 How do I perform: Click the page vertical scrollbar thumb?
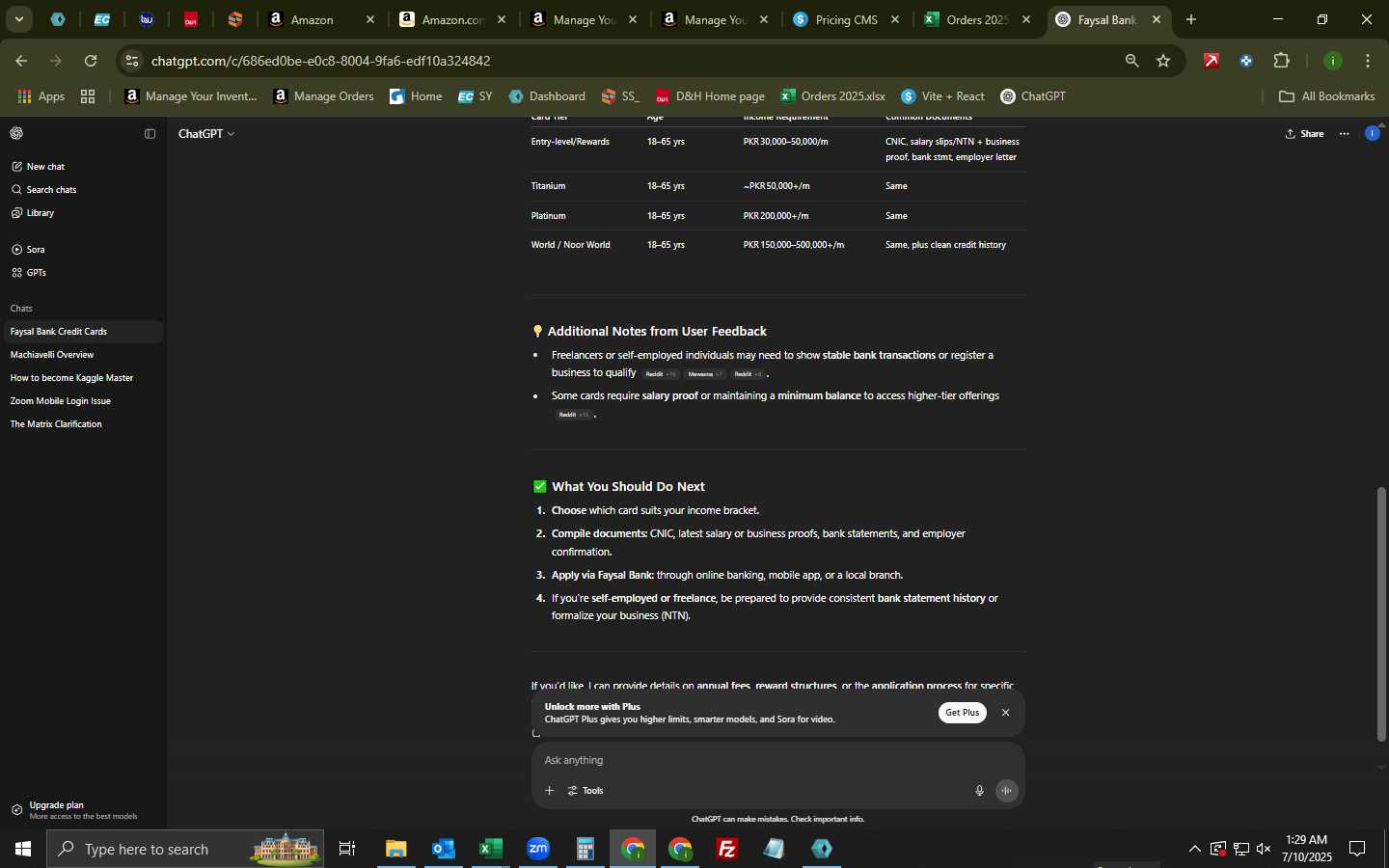[x=1381, y=614]
